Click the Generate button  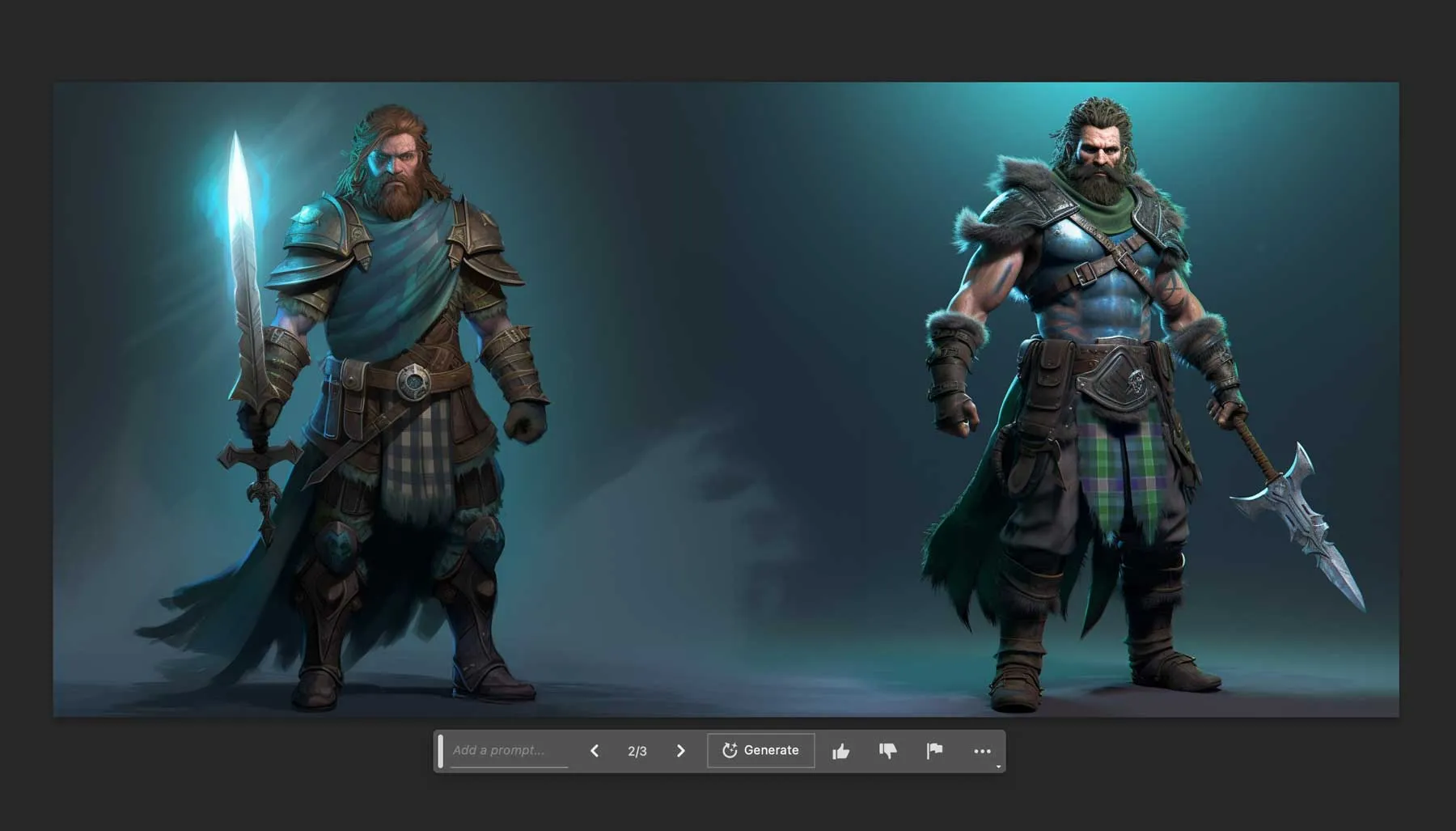coord(760,751)
